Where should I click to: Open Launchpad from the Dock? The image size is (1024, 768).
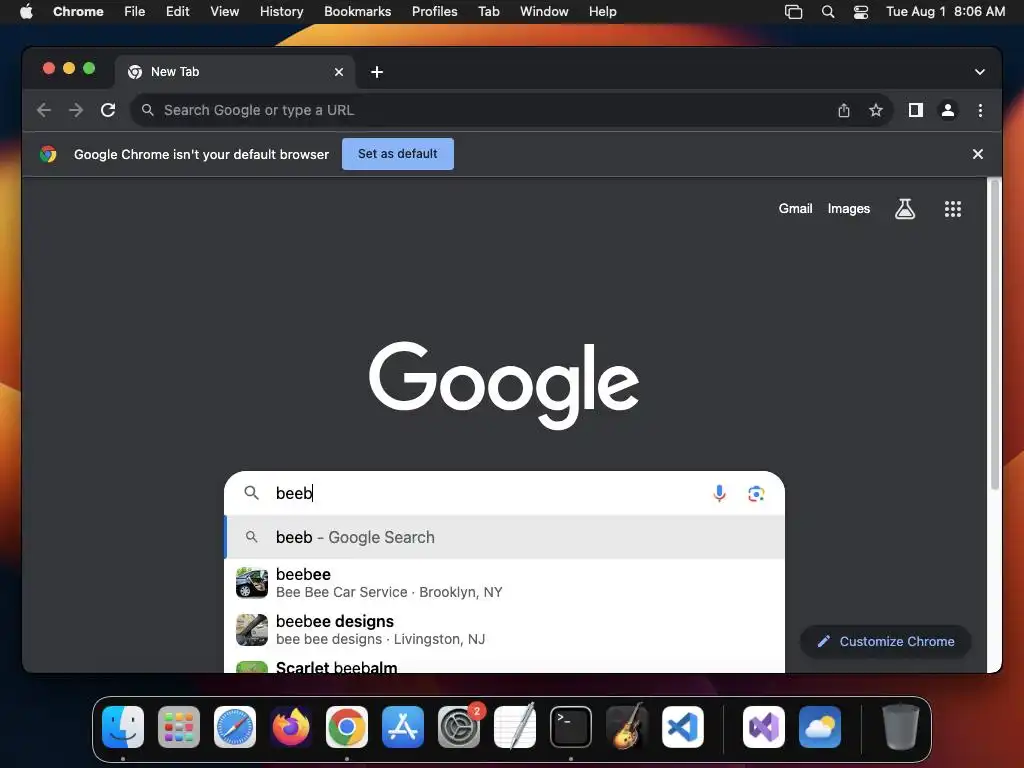[179, 727]
